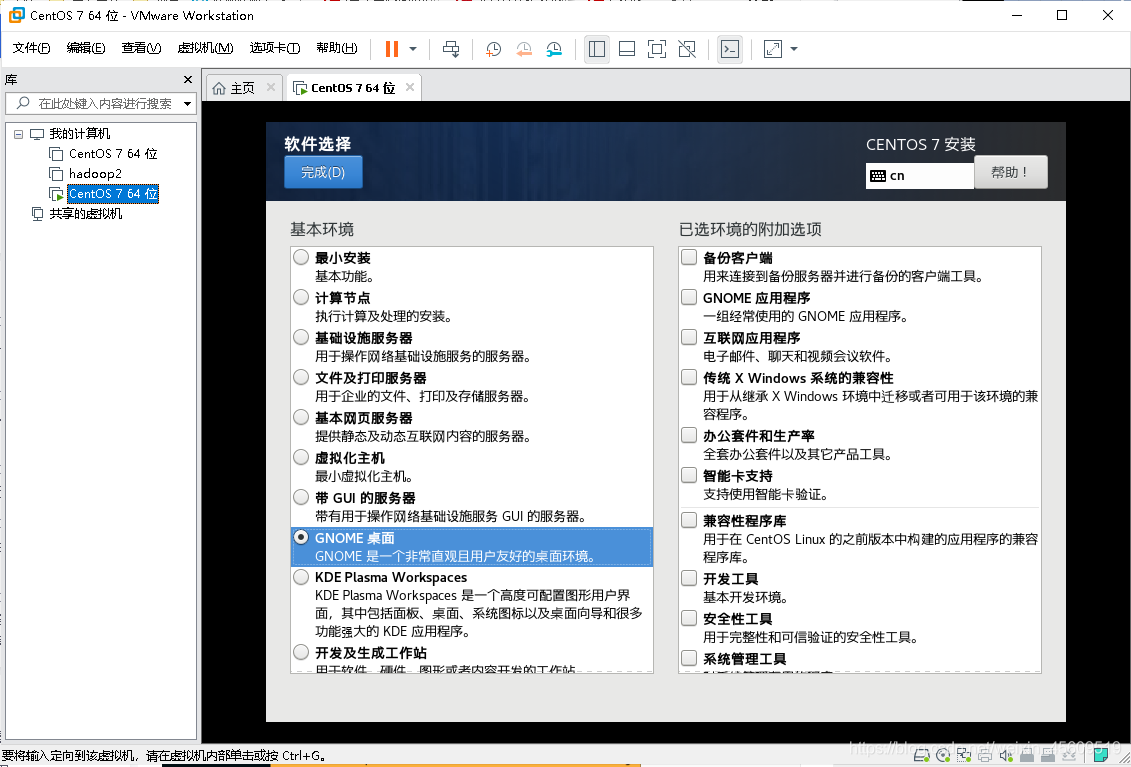Click the stretch guest display icon
The height and width of the screenshot is (767, 1131).
coord(773,49)
